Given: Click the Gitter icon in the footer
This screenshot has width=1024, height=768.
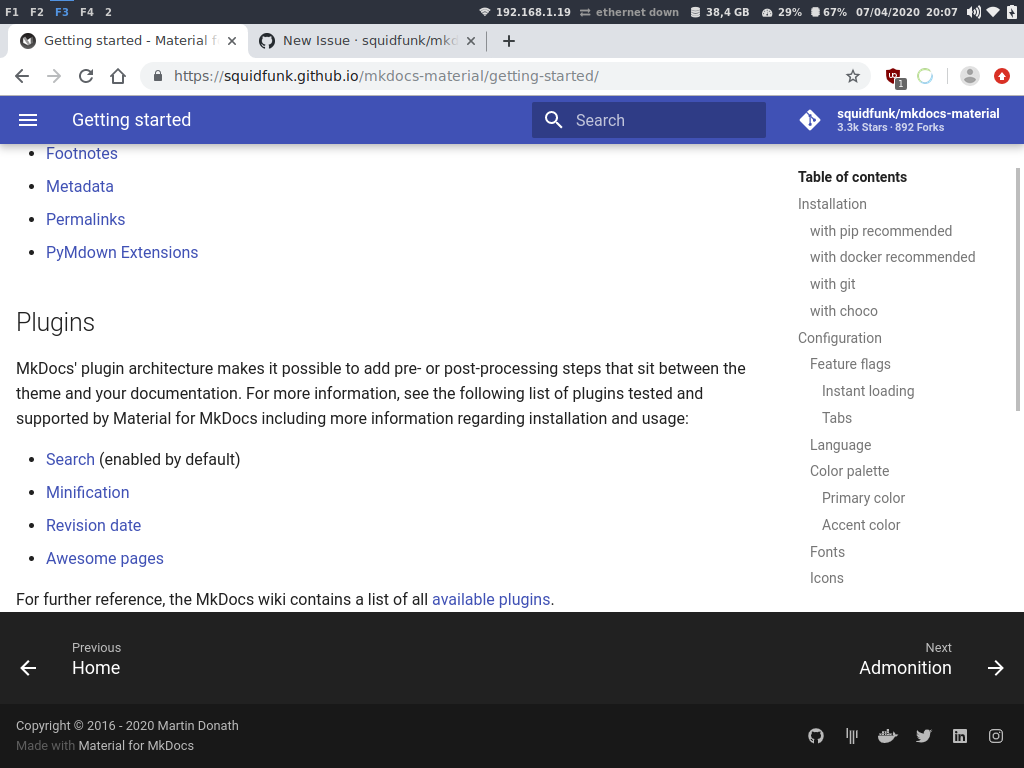Looking at the screenshot, I should pos(851,736).
